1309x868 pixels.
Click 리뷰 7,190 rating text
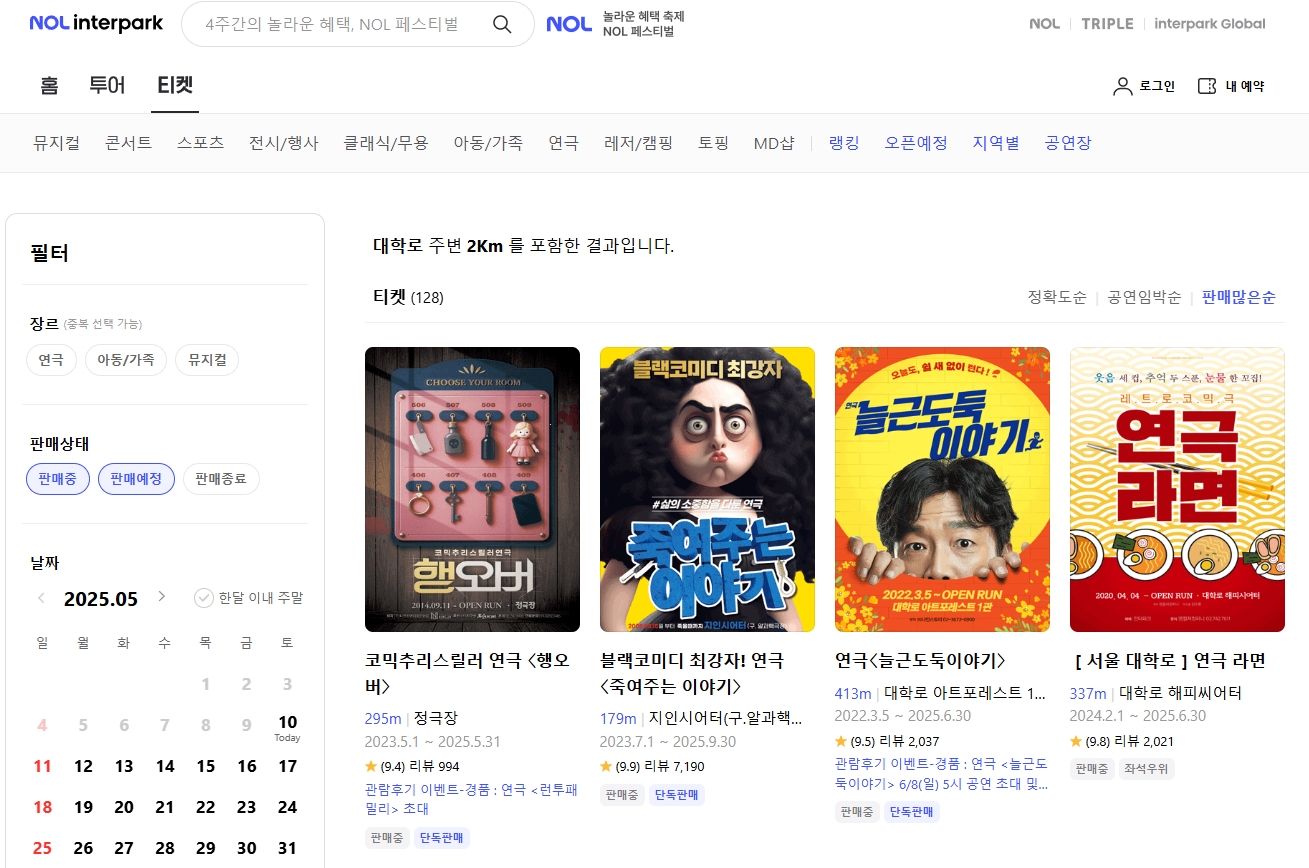(x=674, y=766)
